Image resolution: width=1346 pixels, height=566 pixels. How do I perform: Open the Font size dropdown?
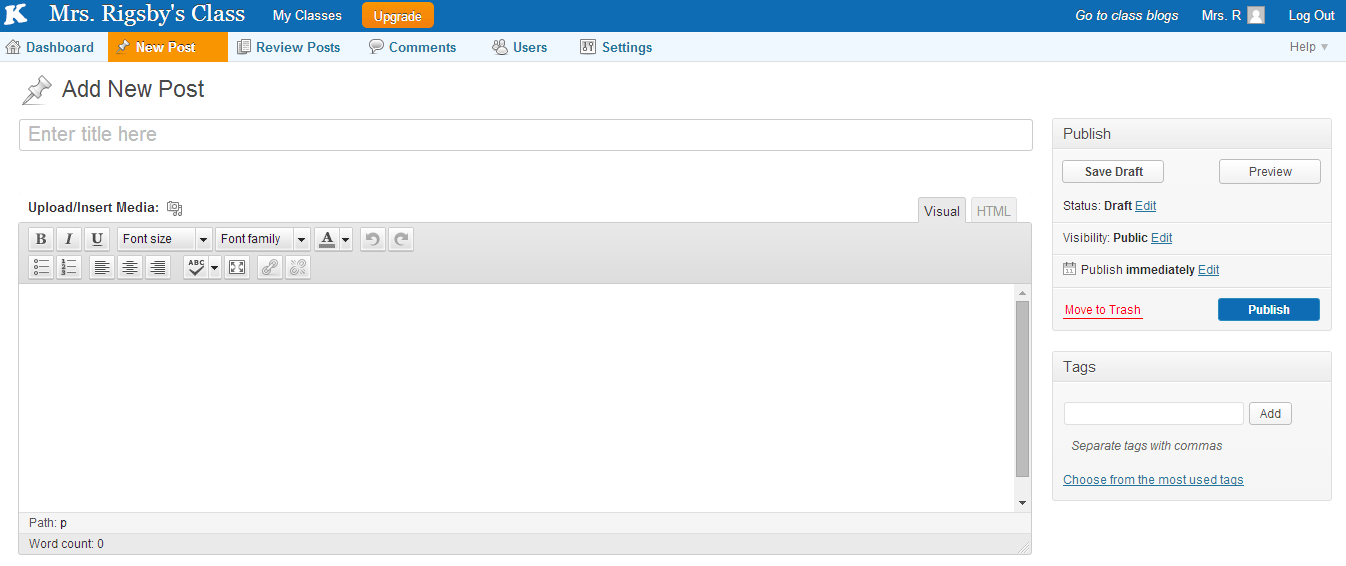pos(165,239)
